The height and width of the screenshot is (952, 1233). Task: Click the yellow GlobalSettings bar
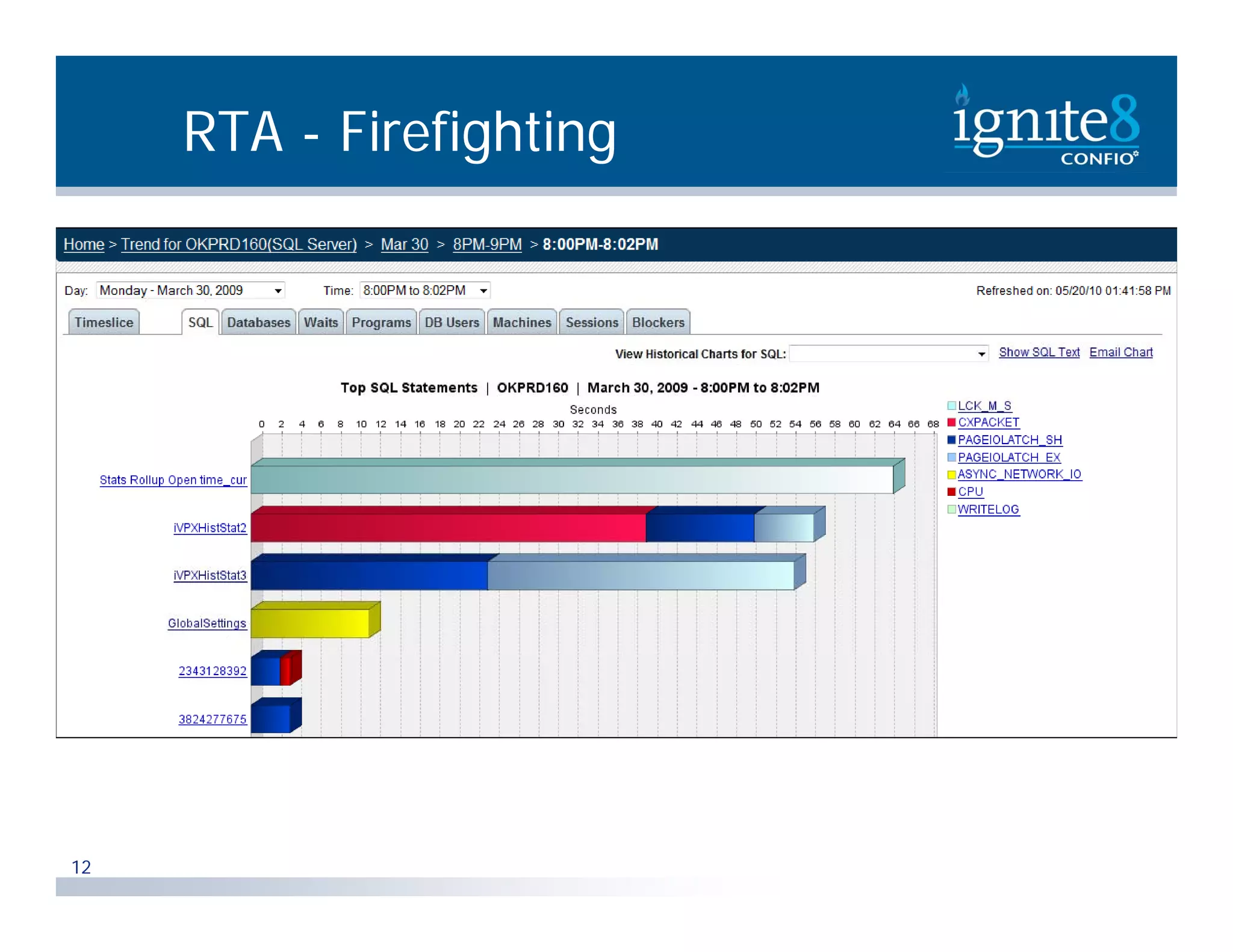click(x=310, y=623)
